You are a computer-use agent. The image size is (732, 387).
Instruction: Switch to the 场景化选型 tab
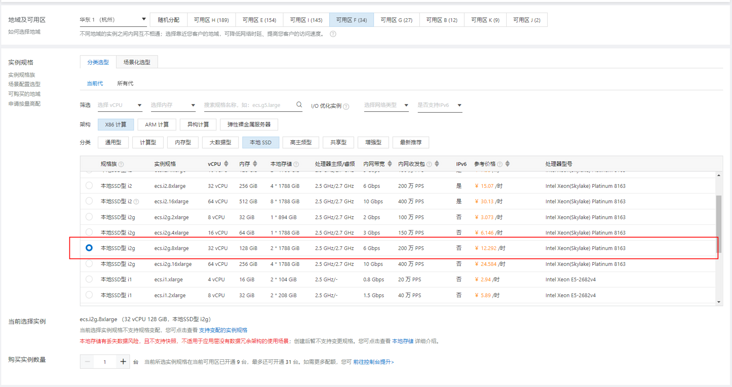(137, 62)
